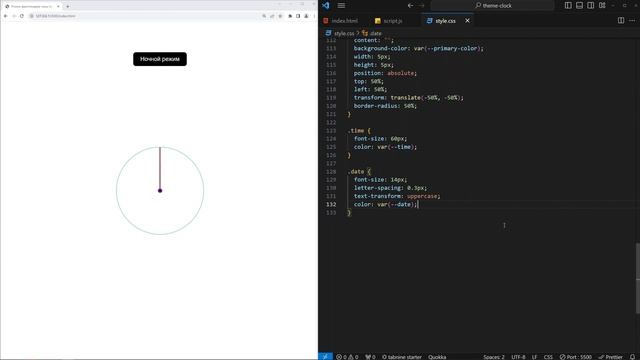Toggle the bottom panel layout icon
The height and width of the screenshot is (360, 640).
[579, 5]
